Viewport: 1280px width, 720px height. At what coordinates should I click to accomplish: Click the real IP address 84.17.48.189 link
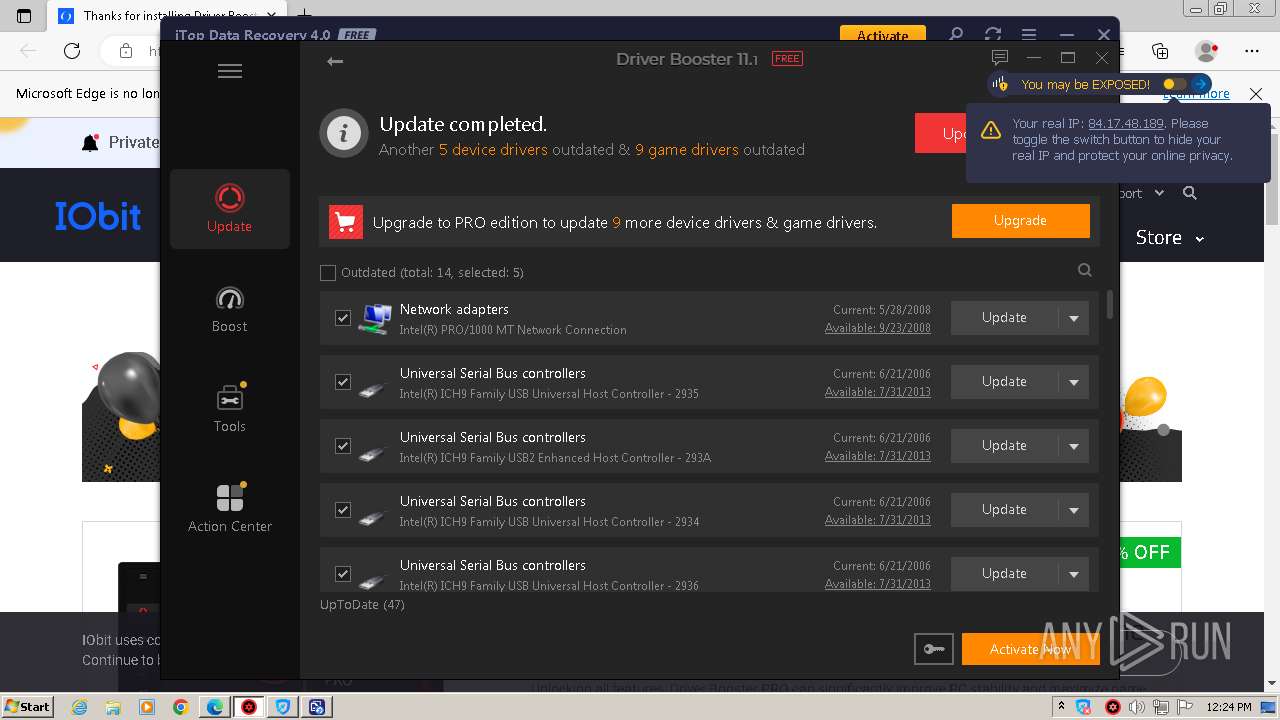coord(1126,124)
